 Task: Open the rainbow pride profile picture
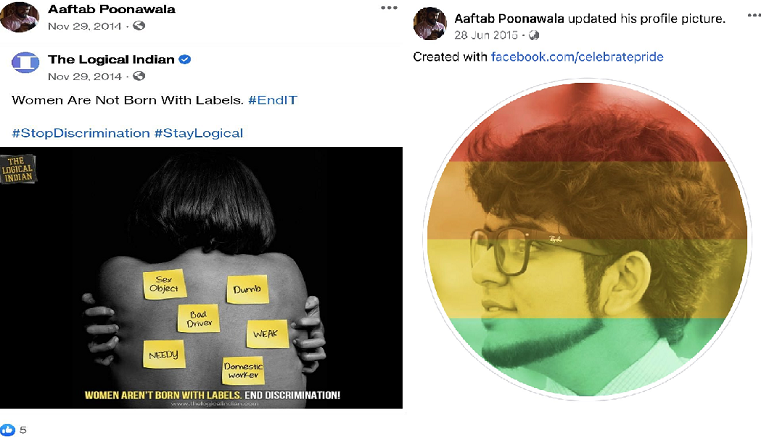(587, 239)
